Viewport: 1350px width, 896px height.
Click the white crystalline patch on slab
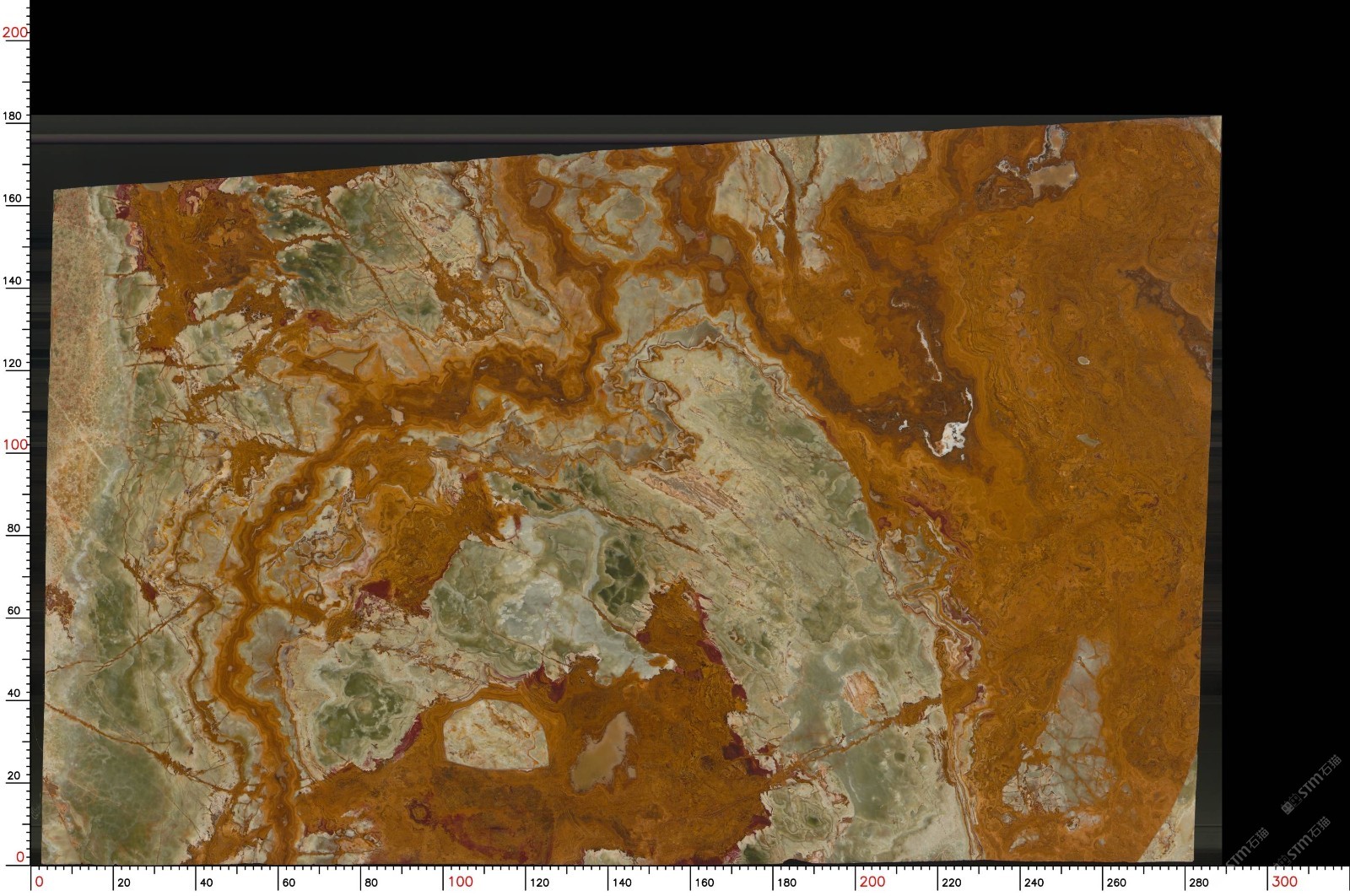click(949, 435)
